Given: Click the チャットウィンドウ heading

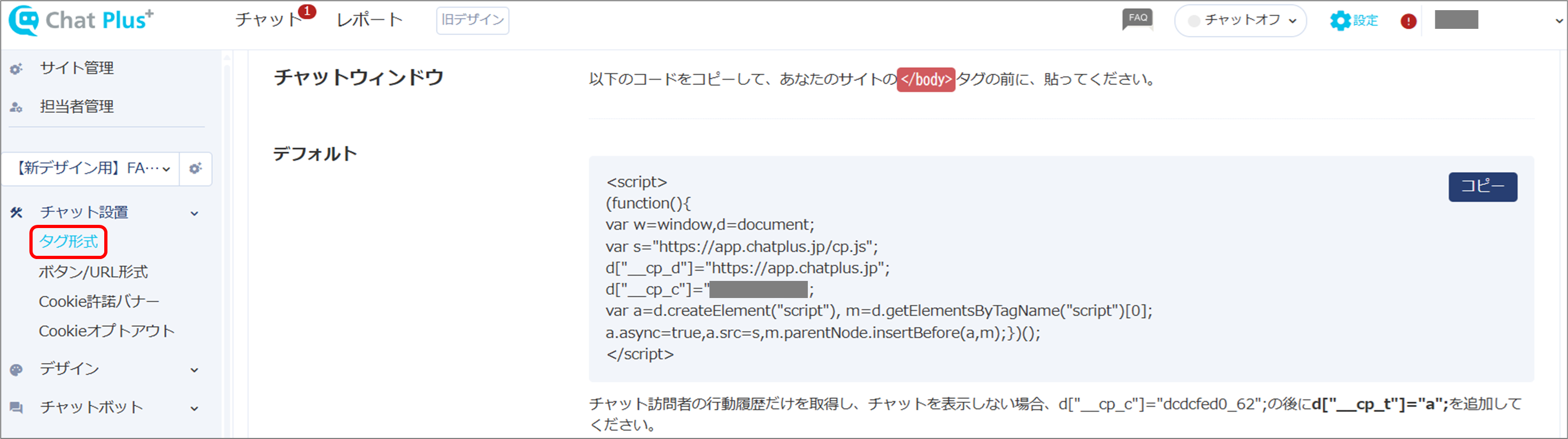Looking at the screenshot, I should tap(359, 78).
